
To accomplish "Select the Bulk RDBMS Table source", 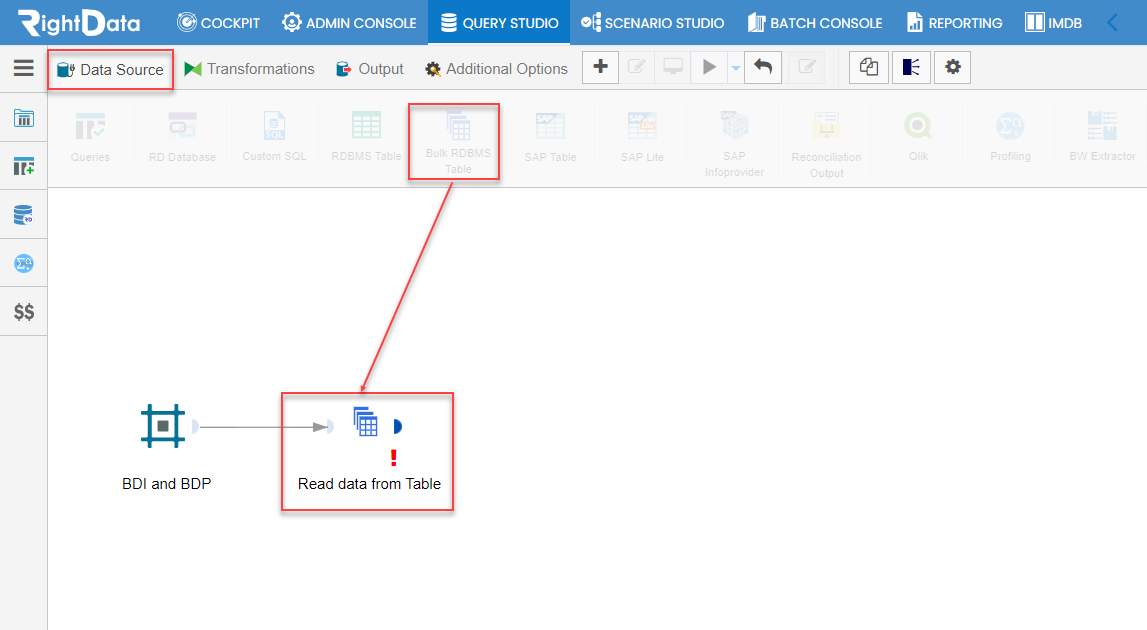I will coord(458,143).
